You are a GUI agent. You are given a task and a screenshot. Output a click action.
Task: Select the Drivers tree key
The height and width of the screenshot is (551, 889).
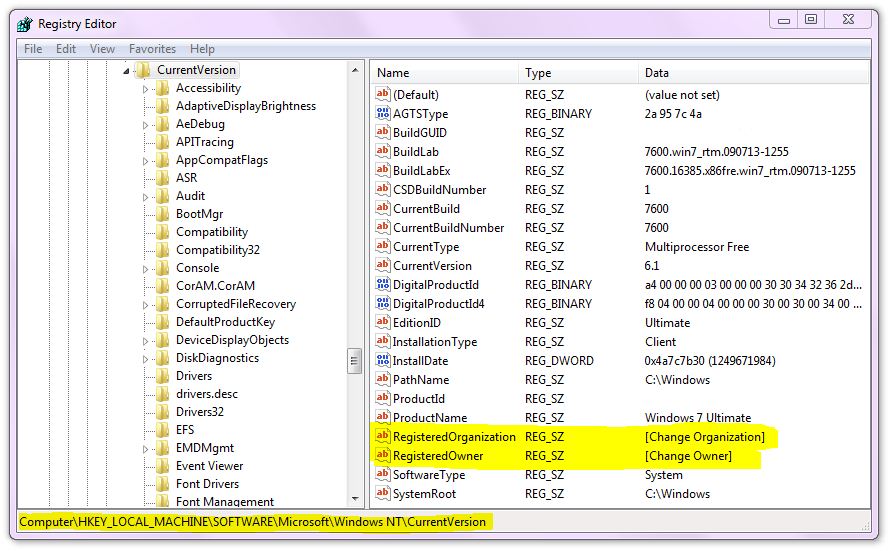[x=194, y=376]
